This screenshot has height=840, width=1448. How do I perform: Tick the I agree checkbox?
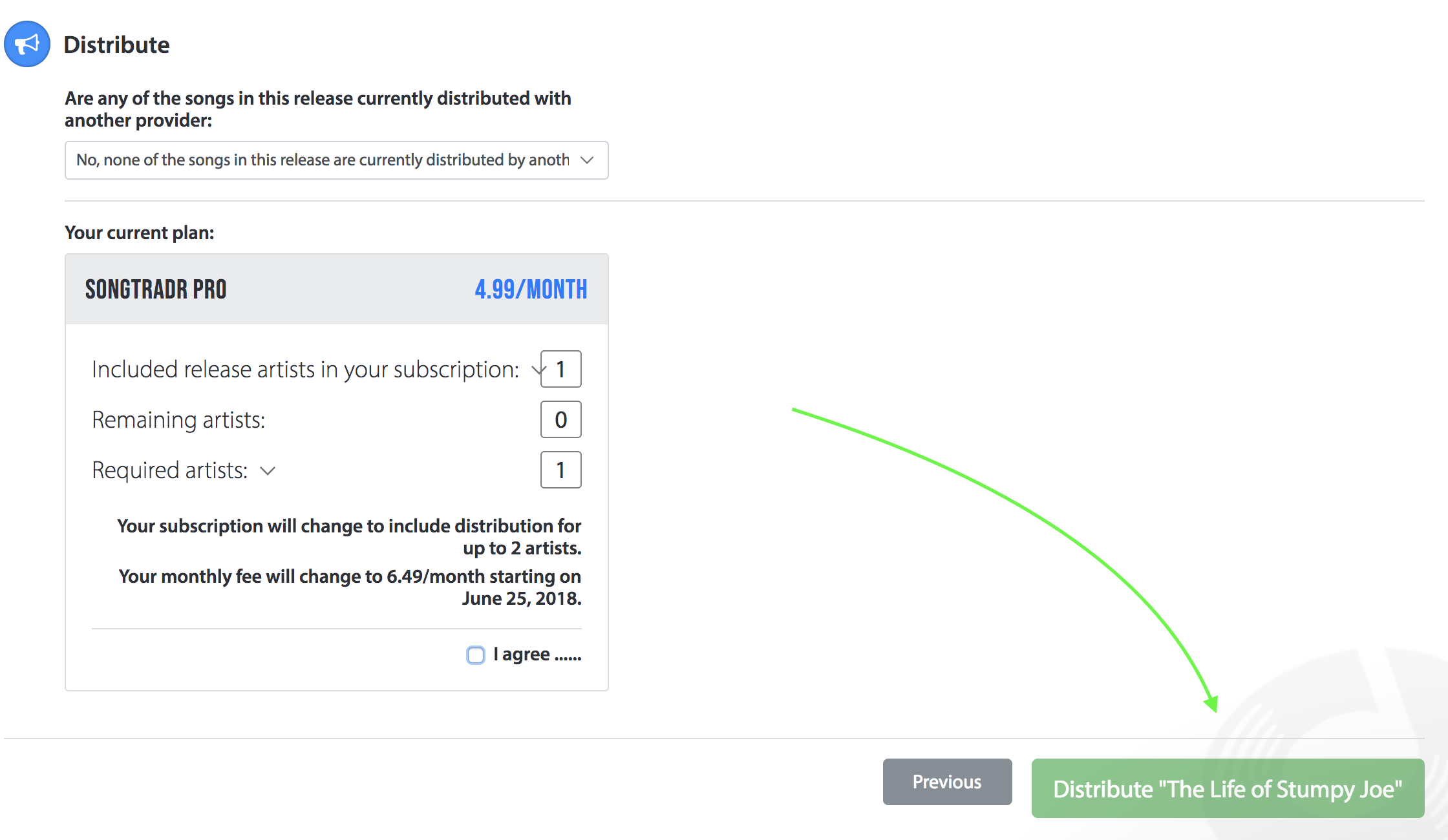(x=476, y=655)
